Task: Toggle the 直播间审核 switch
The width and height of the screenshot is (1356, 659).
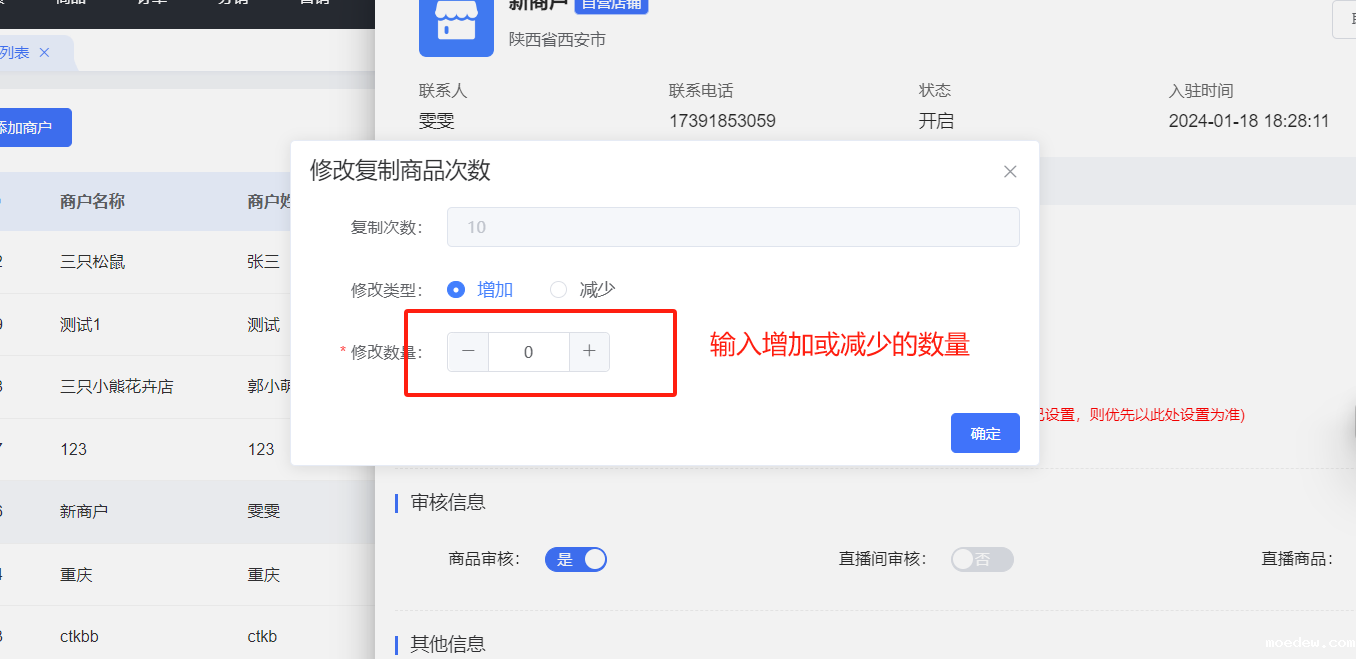Action: click(x=981, y=559)
